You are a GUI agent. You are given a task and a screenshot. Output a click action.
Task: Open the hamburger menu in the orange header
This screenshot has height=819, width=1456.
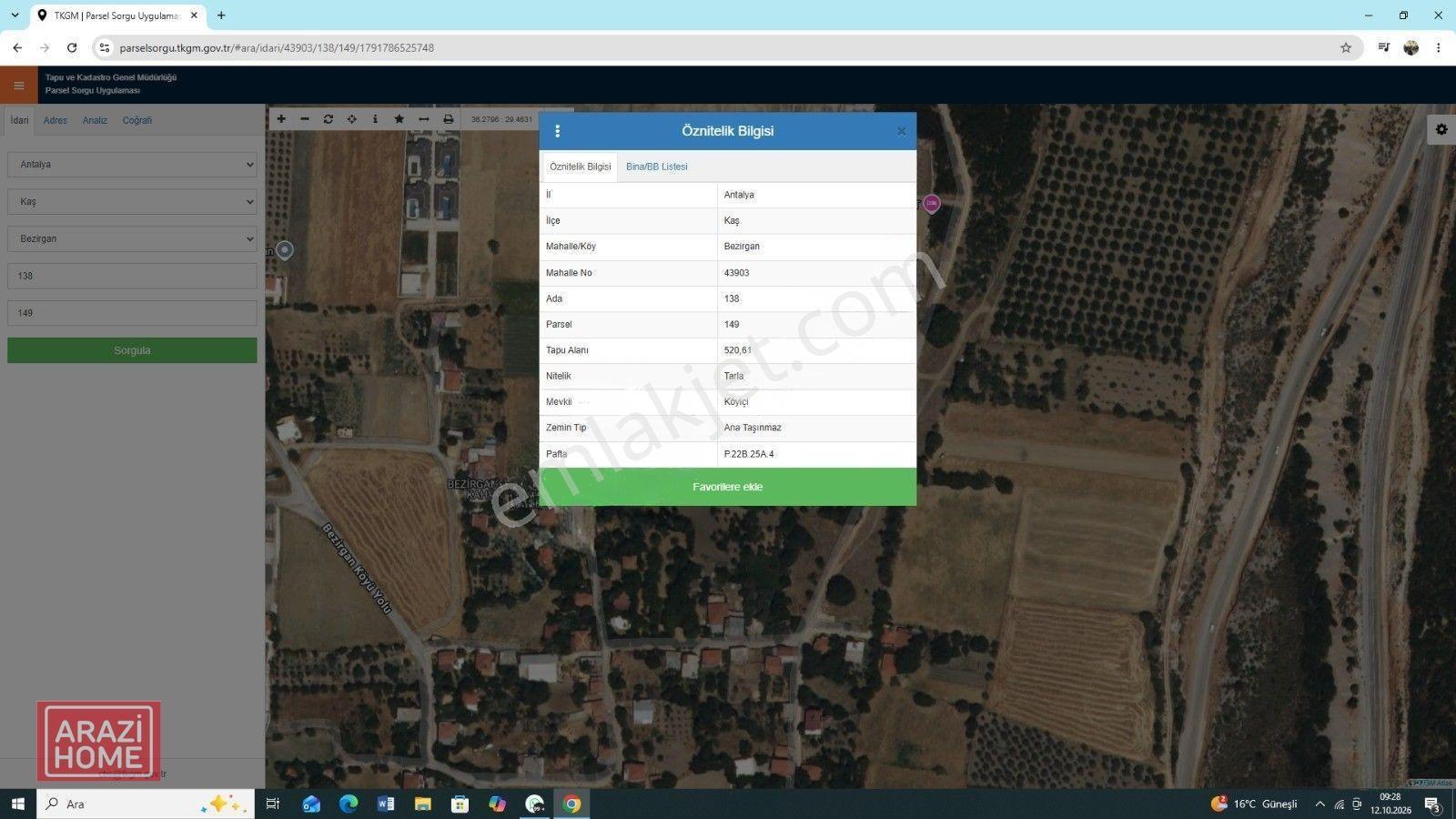[x=19, y=86]
